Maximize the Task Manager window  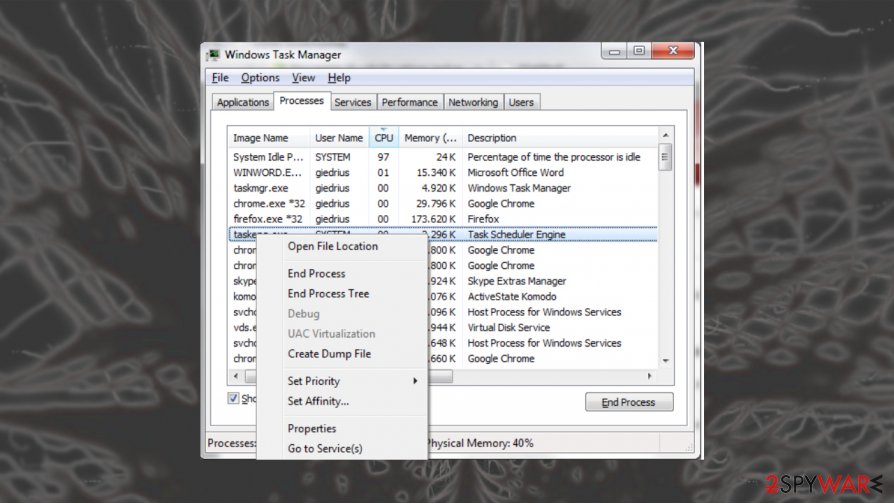click(x=639, y=51)
